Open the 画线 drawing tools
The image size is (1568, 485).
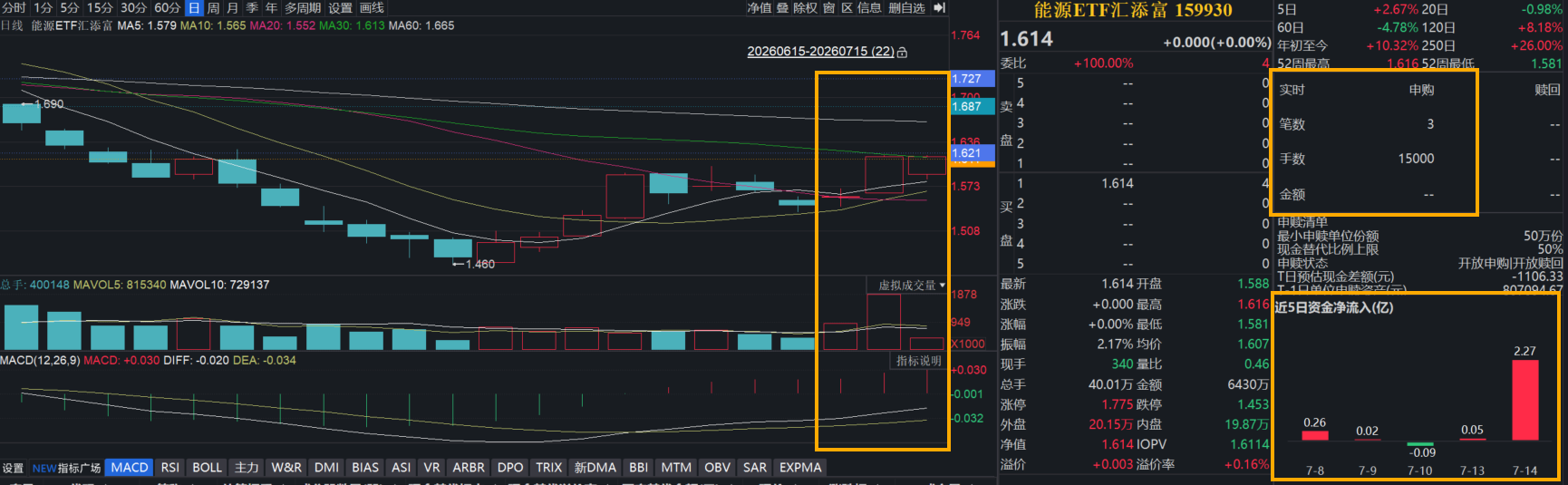[x=372, y=8]
